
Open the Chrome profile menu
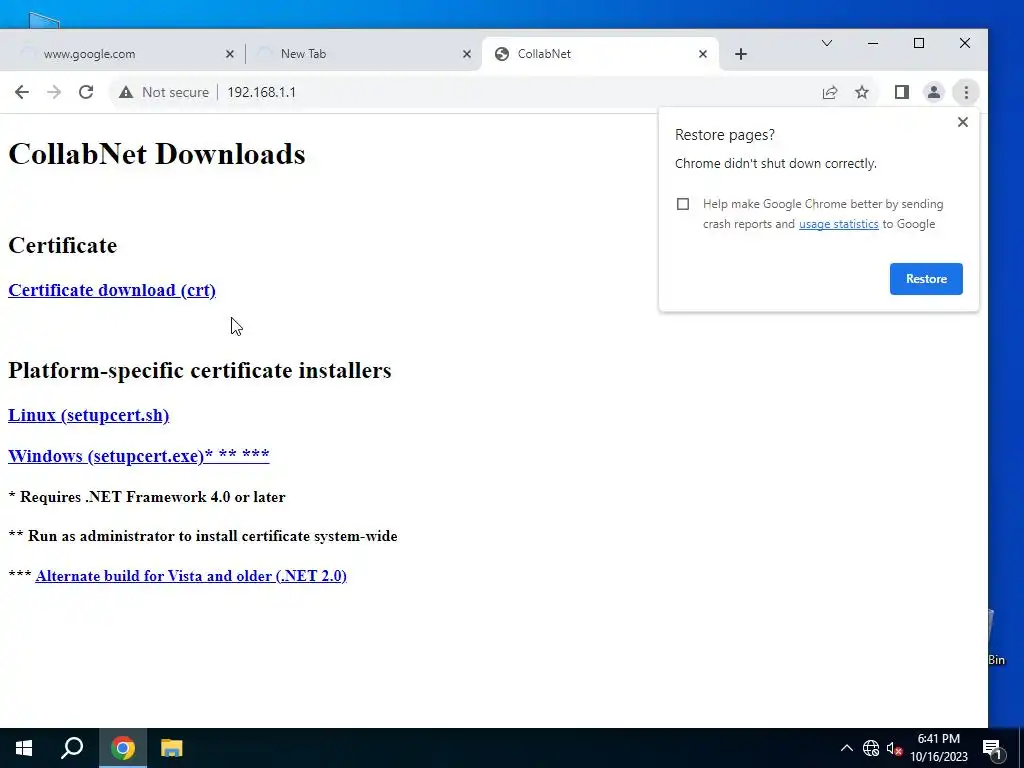(934, 92)
